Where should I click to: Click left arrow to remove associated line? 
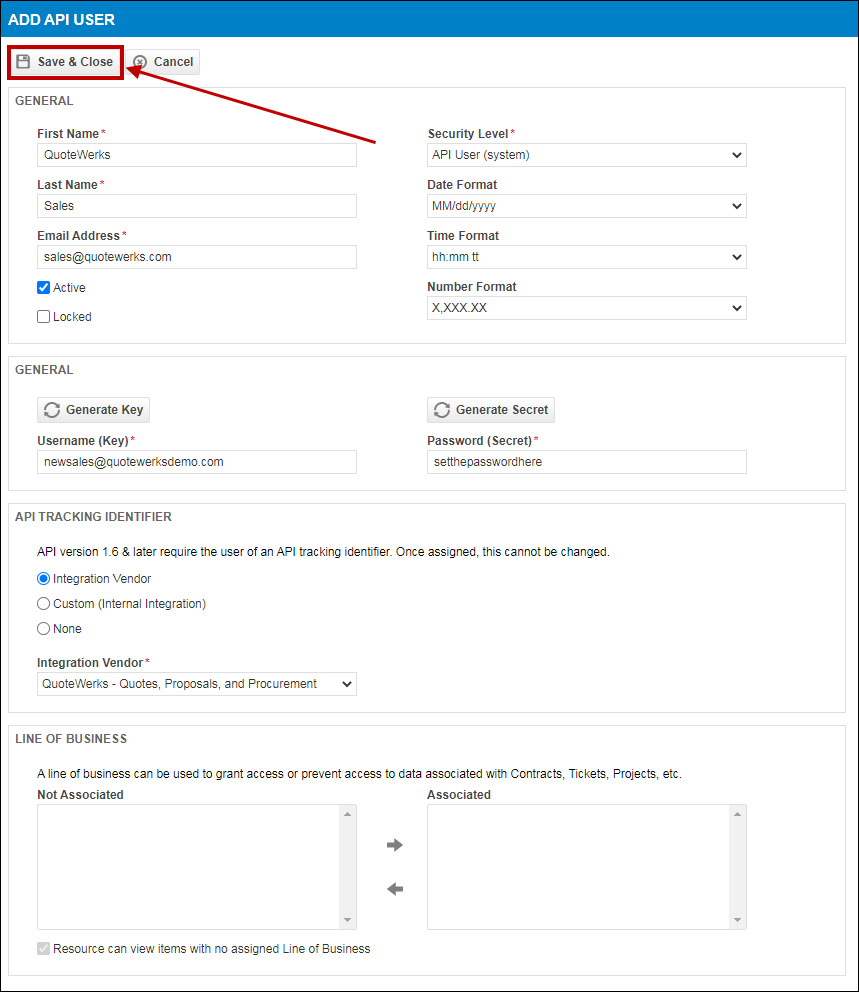click(395, 889)
